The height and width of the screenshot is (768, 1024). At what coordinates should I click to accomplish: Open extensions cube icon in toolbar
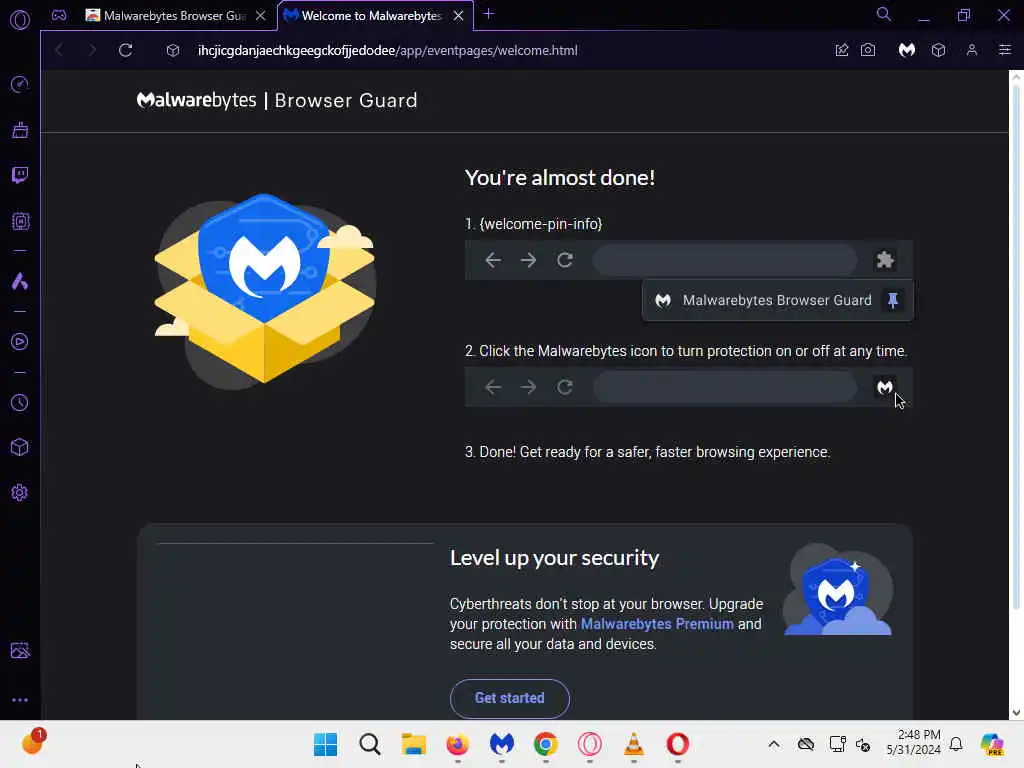tap(938, 50)
